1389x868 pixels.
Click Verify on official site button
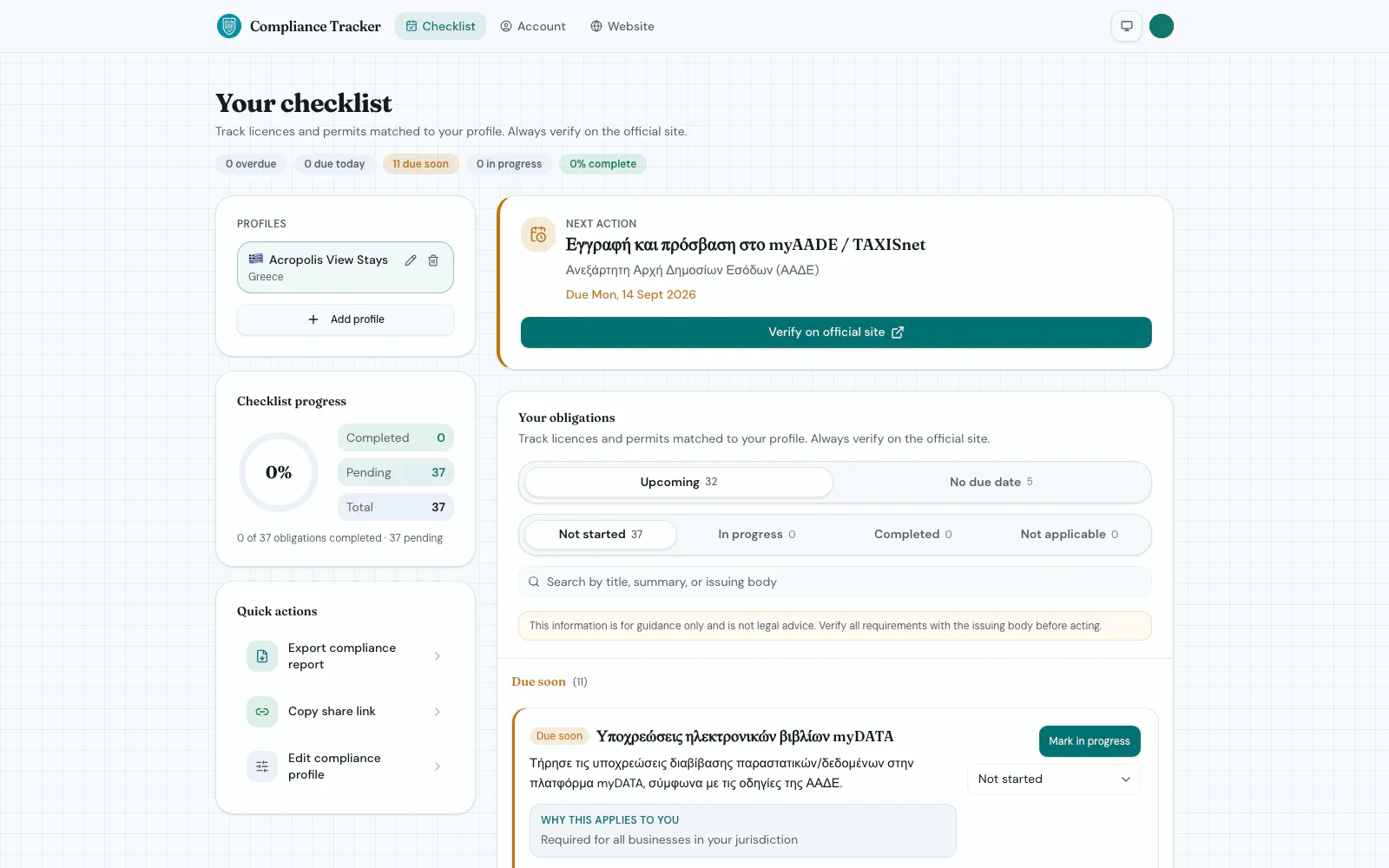click(x=836, y=332)
